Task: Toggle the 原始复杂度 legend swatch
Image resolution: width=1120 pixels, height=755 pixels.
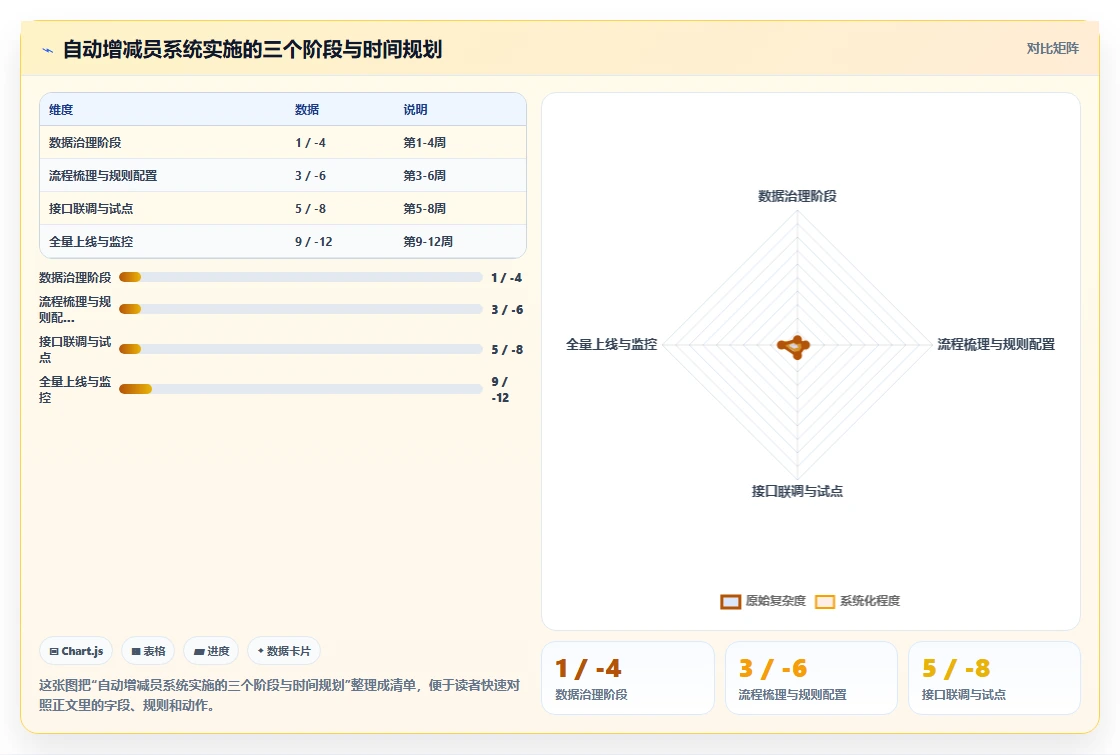Action: [x=730, y=601]
